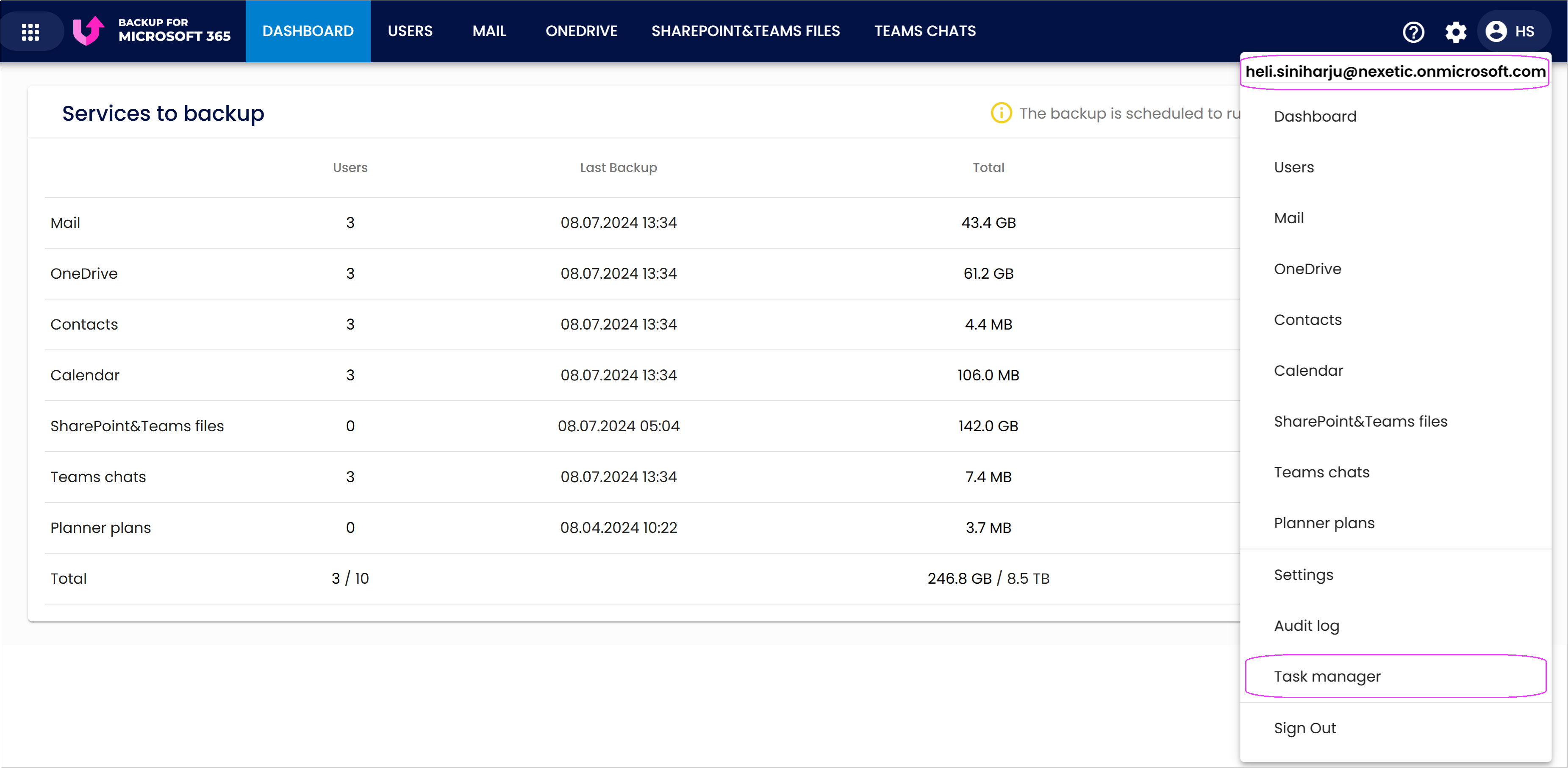
Task: Choose SharePoint&Teams files in dropdown menu
Action: point(1395,421)
